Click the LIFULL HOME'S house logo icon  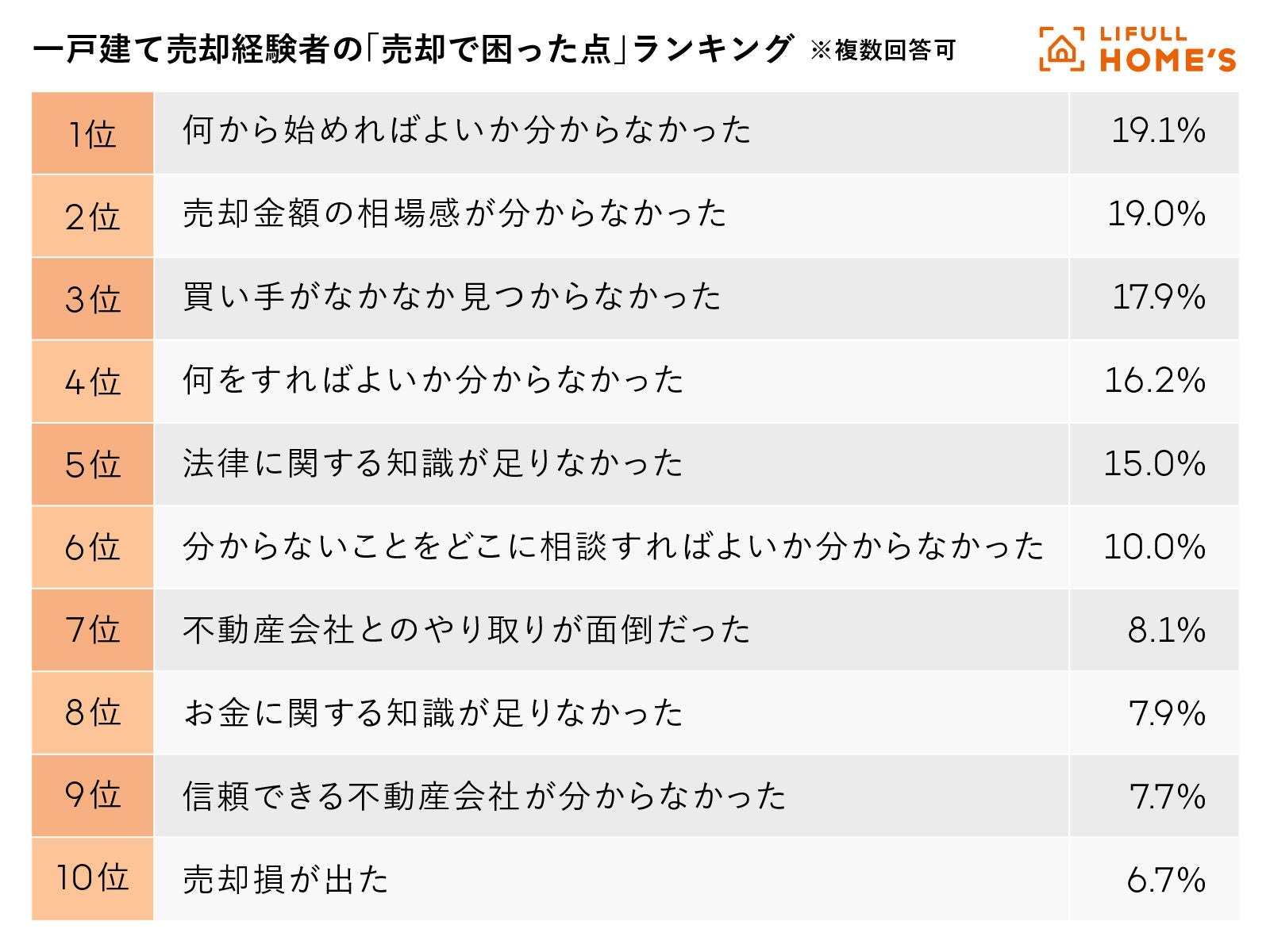point(1061,49)
